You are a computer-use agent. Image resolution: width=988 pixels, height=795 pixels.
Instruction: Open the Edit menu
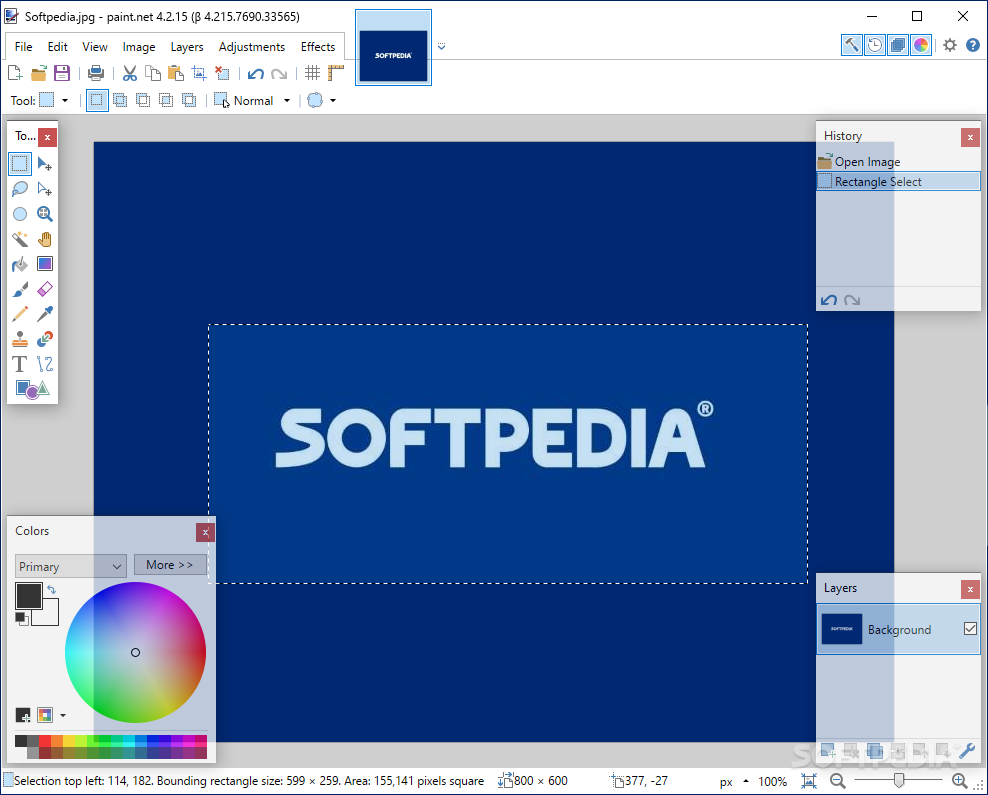click(x=57, y=47)
